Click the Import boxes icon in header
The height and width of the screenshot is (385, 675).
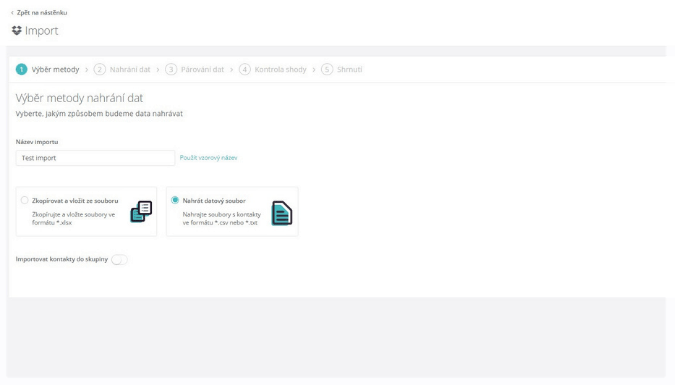point(16,31)
